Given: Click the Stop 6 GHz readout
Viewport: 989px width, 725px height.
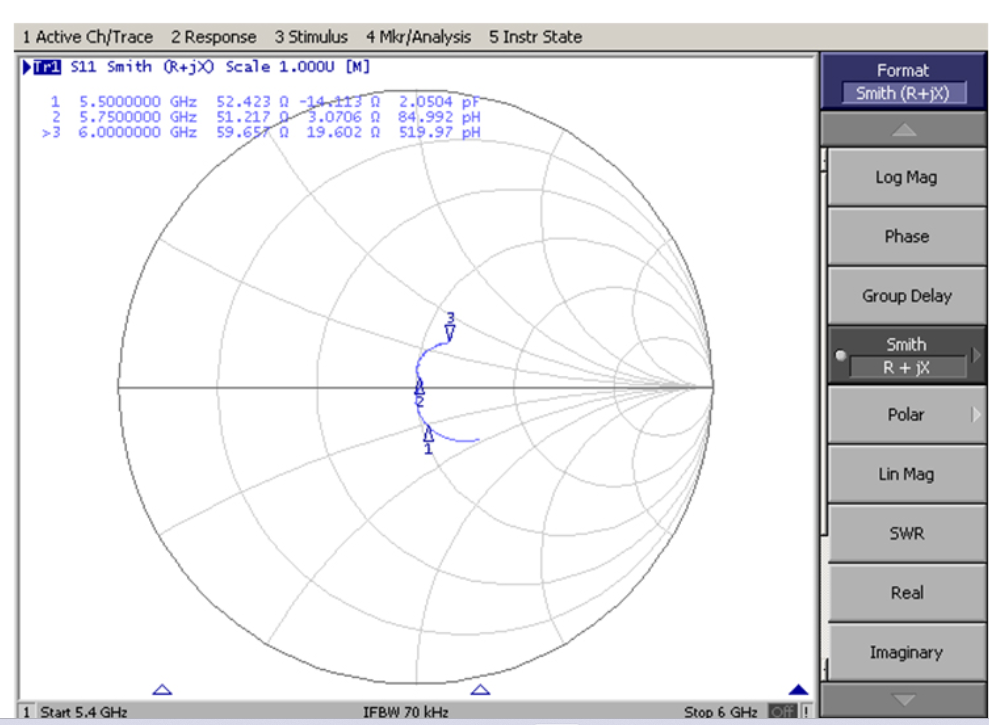Looking at the screenshot, I should pyautogui.click(x=720, y=712).
